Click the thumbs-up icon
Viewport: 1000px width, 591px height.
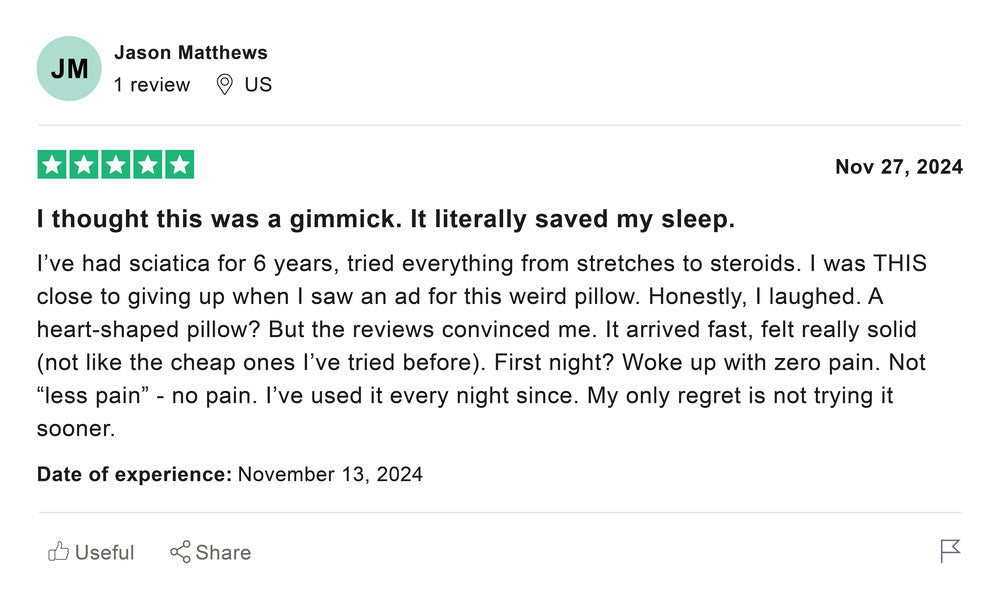(x=59, y=552)
